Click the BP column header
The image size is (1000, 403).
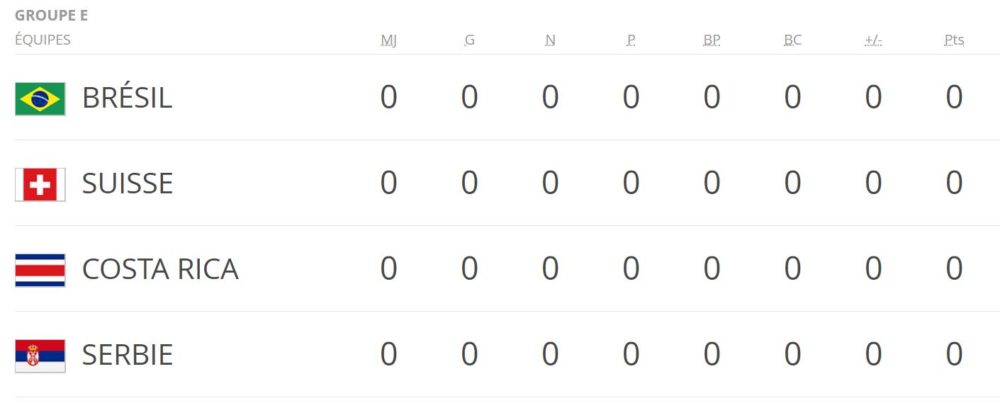tap(712, 40)
